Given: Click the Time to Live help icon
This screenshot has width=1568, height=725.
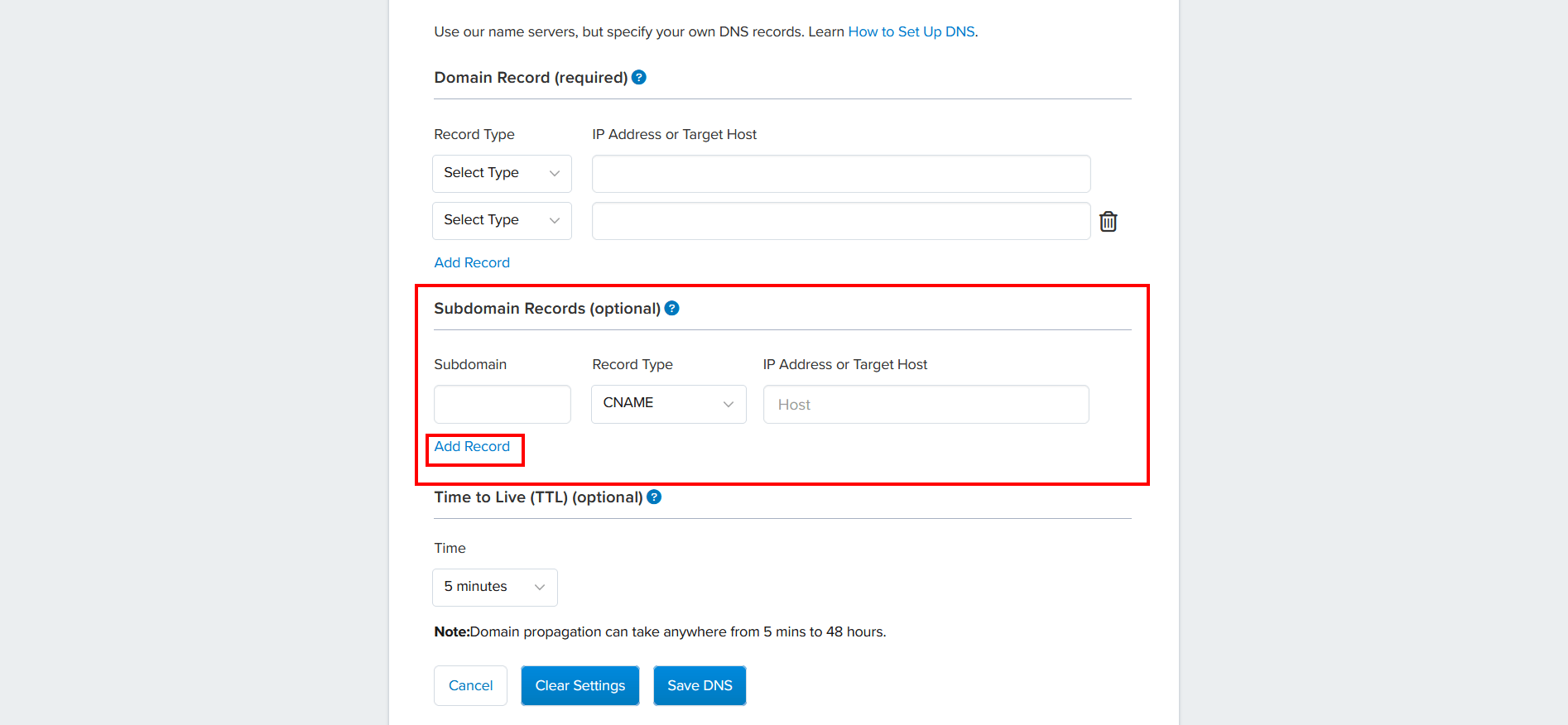Looking at the screenshot, I should click(x=654, y=497).
